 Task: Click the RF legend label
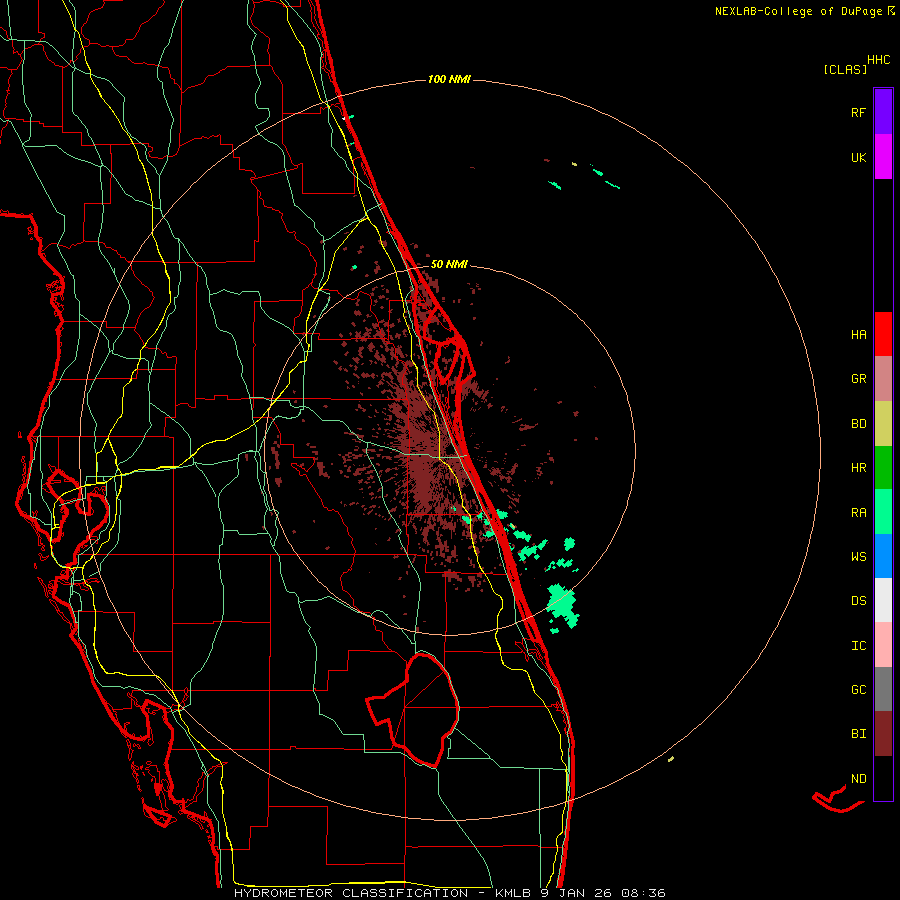858,112
